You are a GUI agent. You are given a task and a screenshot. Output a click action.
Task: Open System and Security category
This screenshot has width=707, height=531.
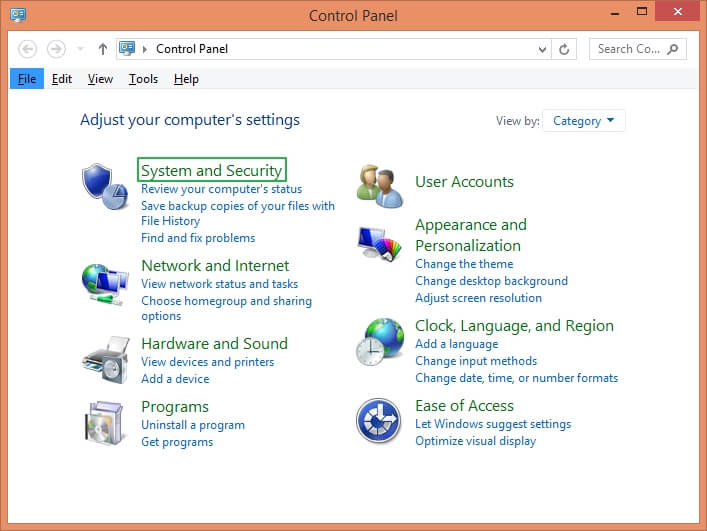[x=211, y=170]
